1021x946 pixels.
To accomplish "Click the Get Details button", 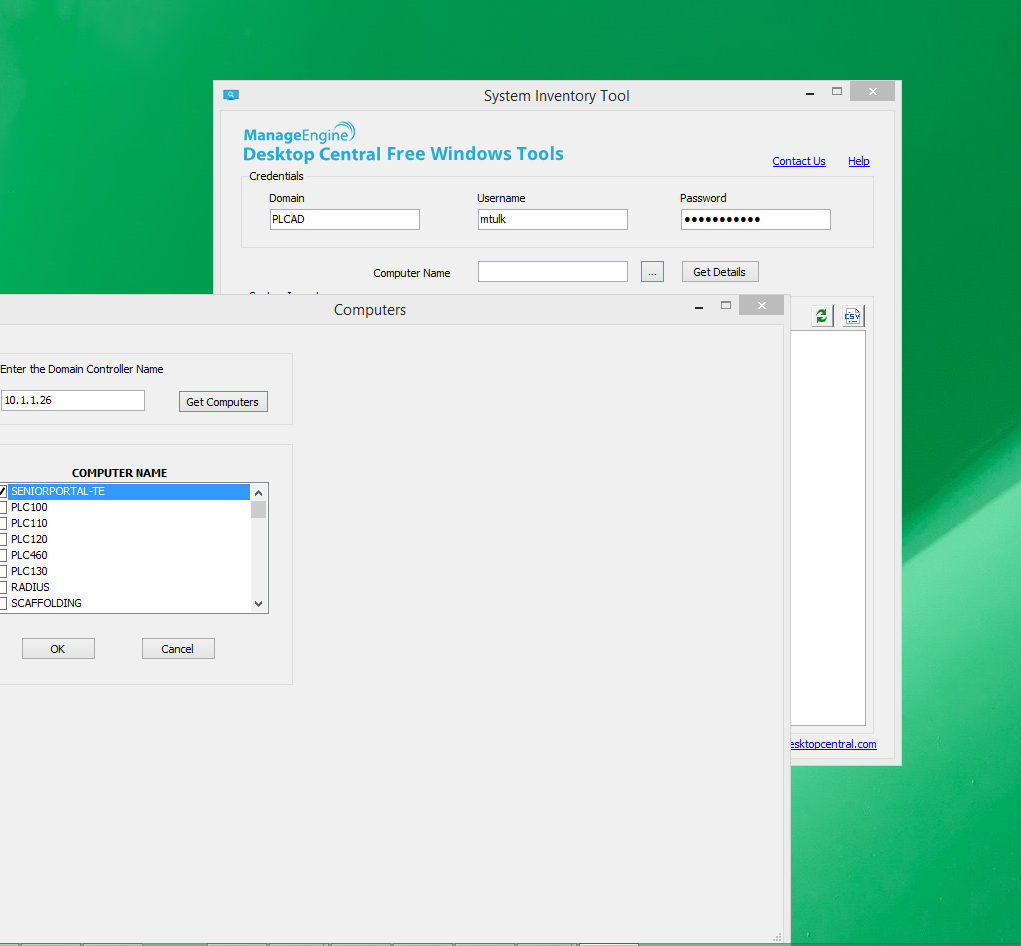I will point(720,272).
